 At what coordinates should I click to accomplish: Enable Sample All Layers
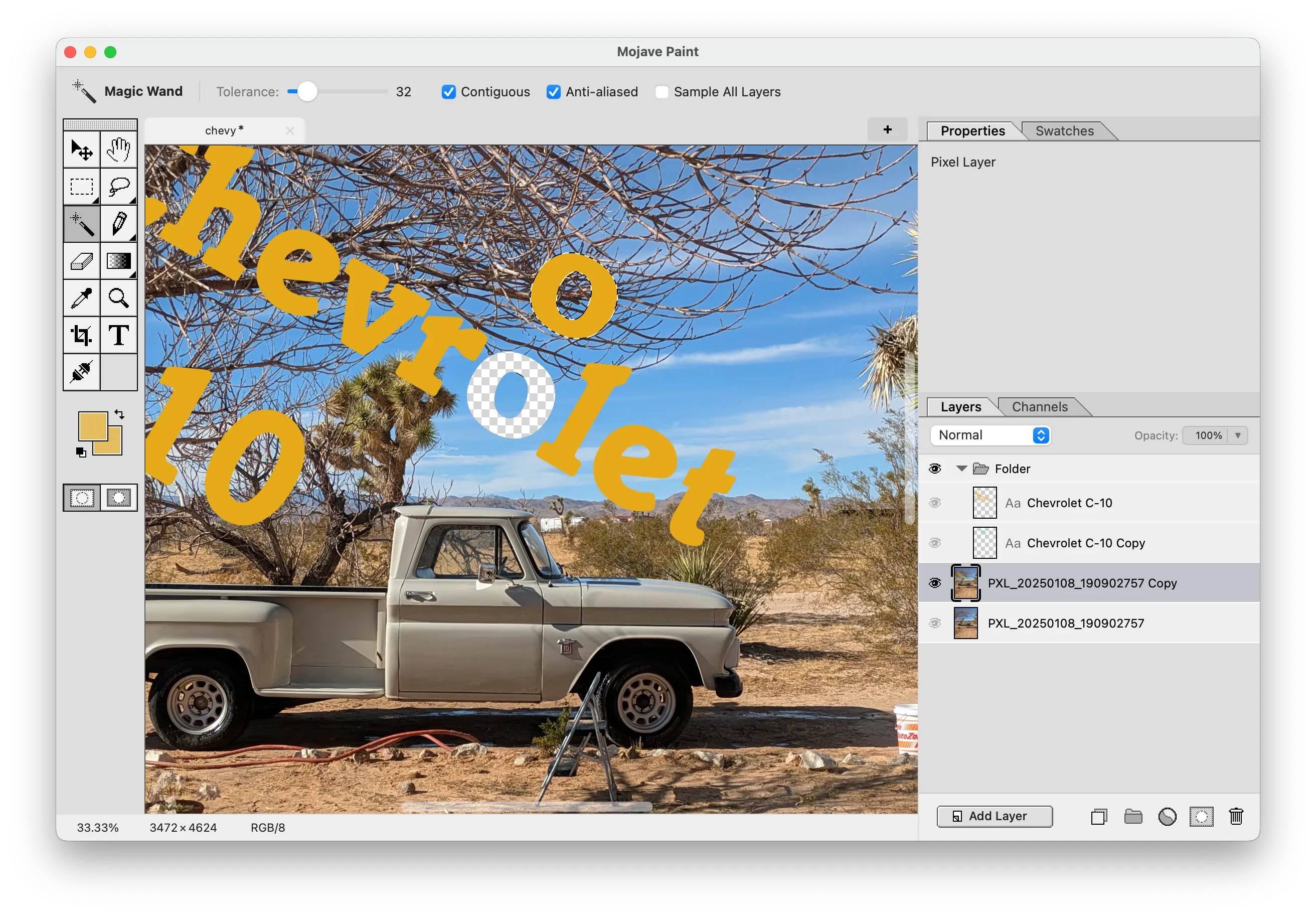click(662, 92)
